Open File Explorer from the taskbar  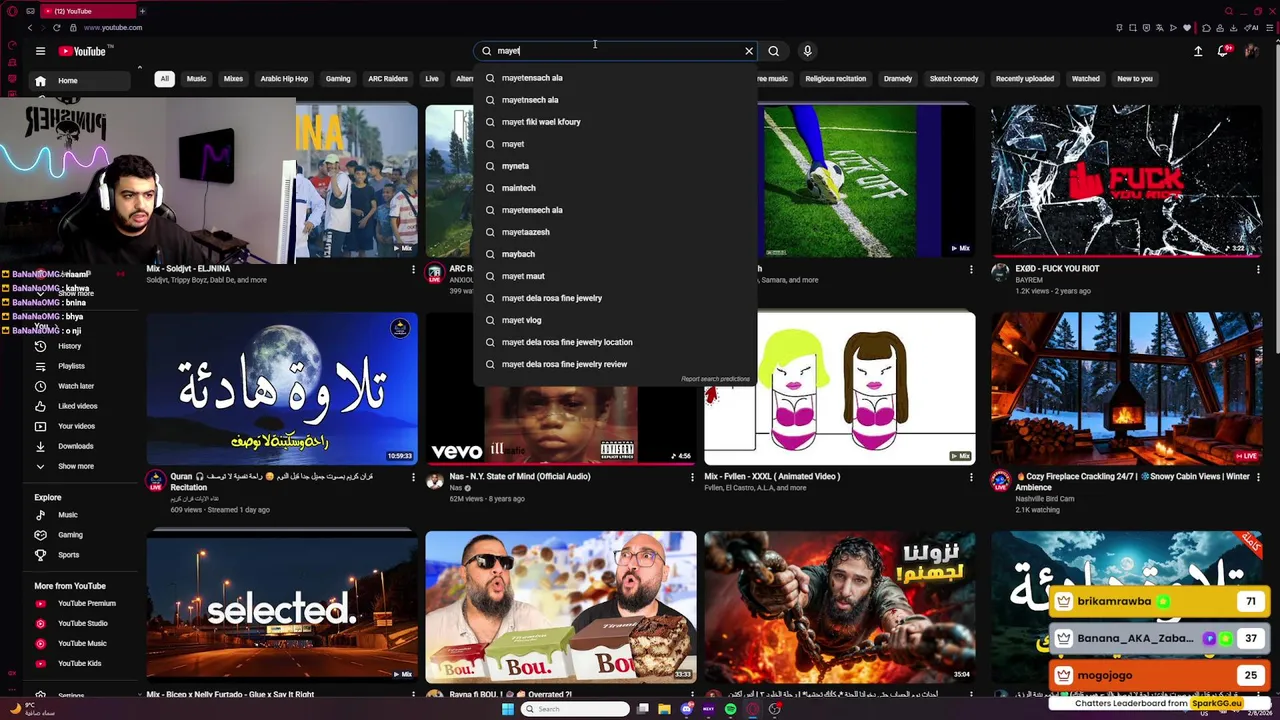click(x=664, y=709)
